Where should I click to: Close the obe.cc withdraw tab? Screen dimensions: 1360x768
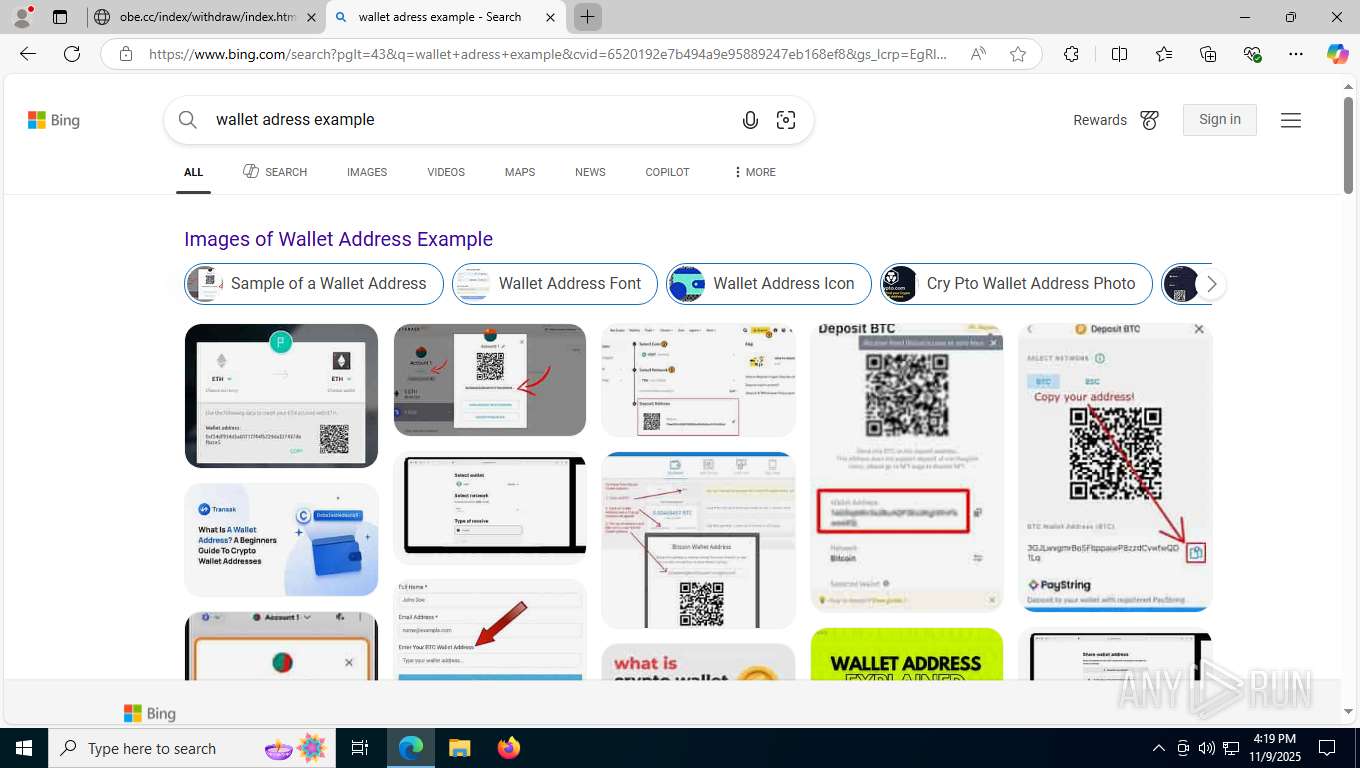[311, 17]
